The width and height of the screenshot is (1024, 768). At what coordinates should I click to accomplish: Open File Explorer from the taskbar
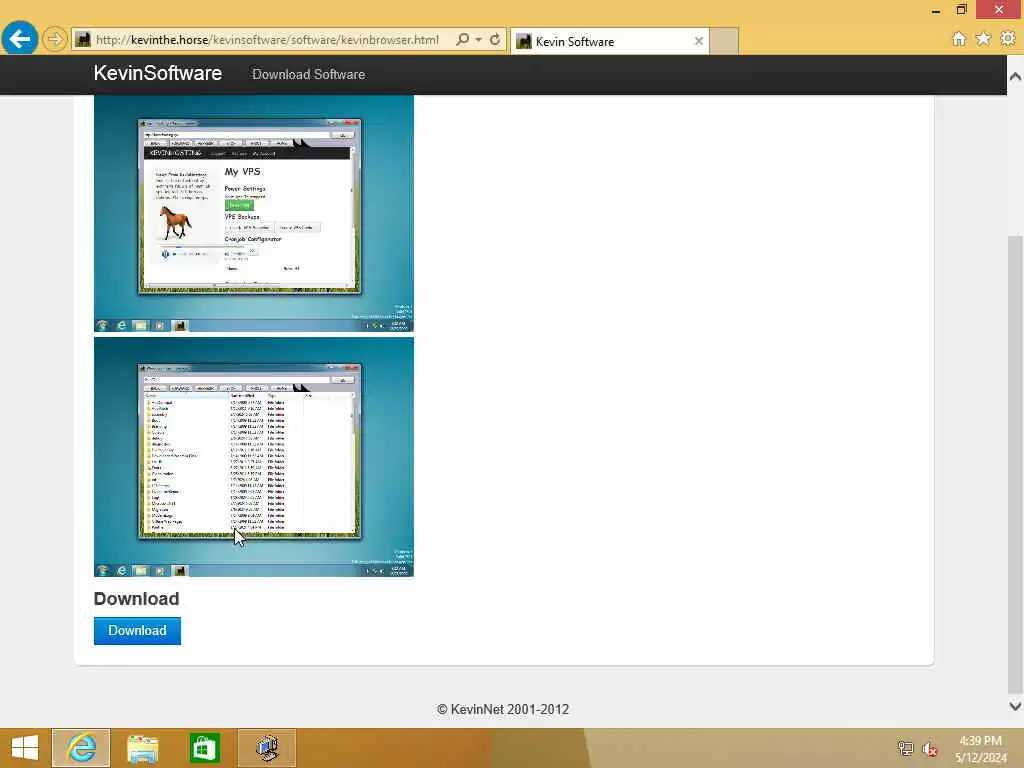click(x=142, y=748)
